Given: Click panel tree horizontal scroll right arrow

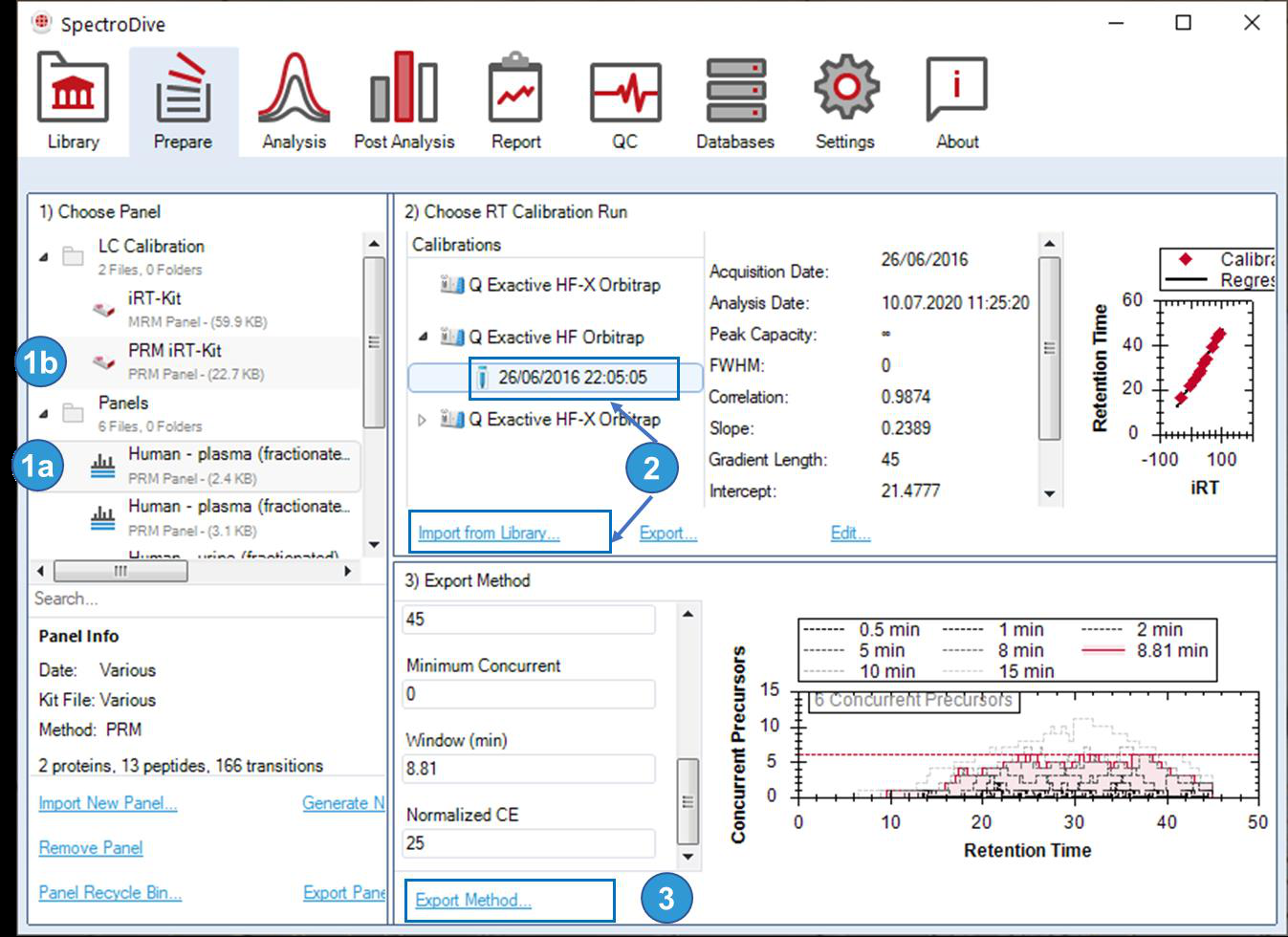Looking at the screenshot, I should tap(348, 571).
